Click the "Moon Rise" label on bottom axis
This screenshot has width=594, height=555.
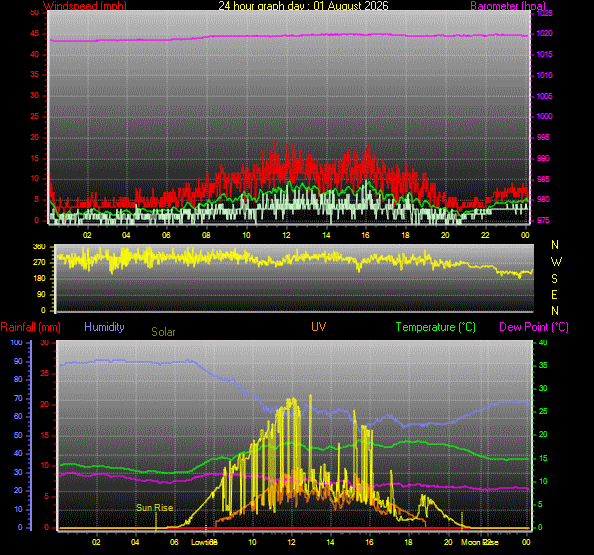(x=480, y=542)
